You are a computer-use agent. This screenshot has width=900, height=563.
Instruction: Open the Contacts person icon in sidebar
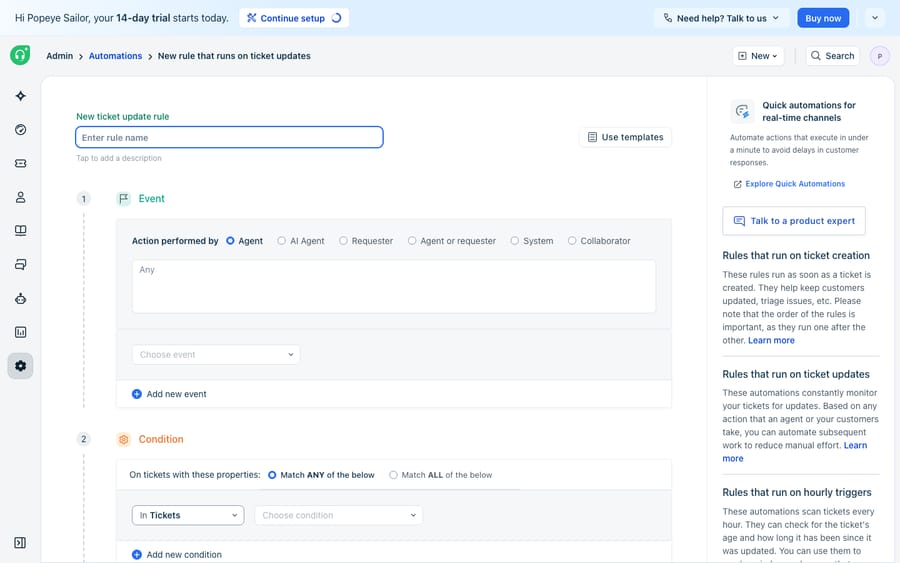coord(21,197)
